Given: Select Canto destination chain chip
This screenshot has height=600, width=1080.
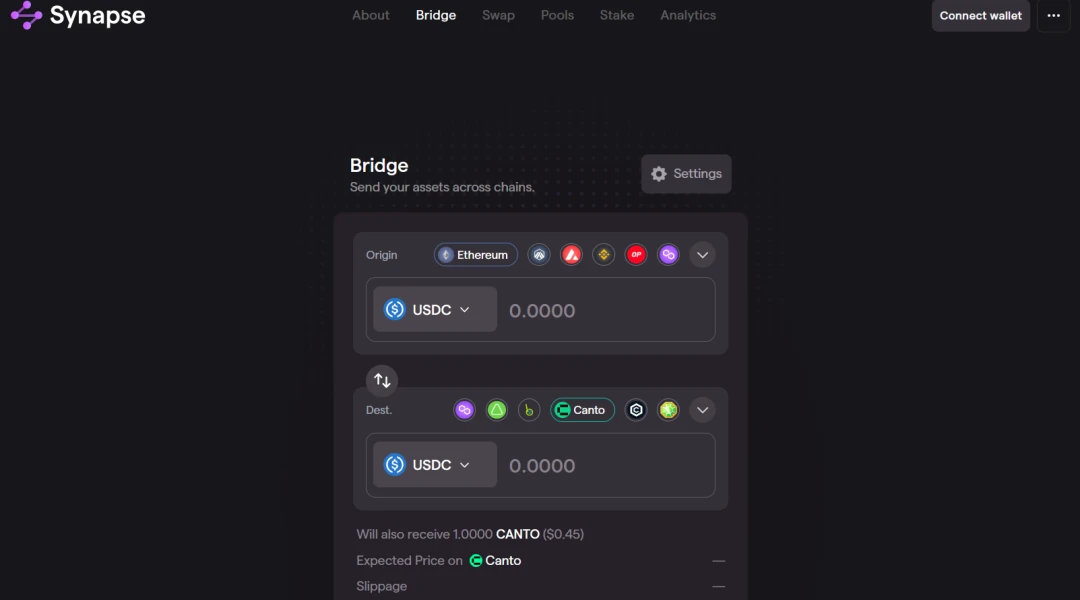Looking at the screenshot, I should click(582, 410).
